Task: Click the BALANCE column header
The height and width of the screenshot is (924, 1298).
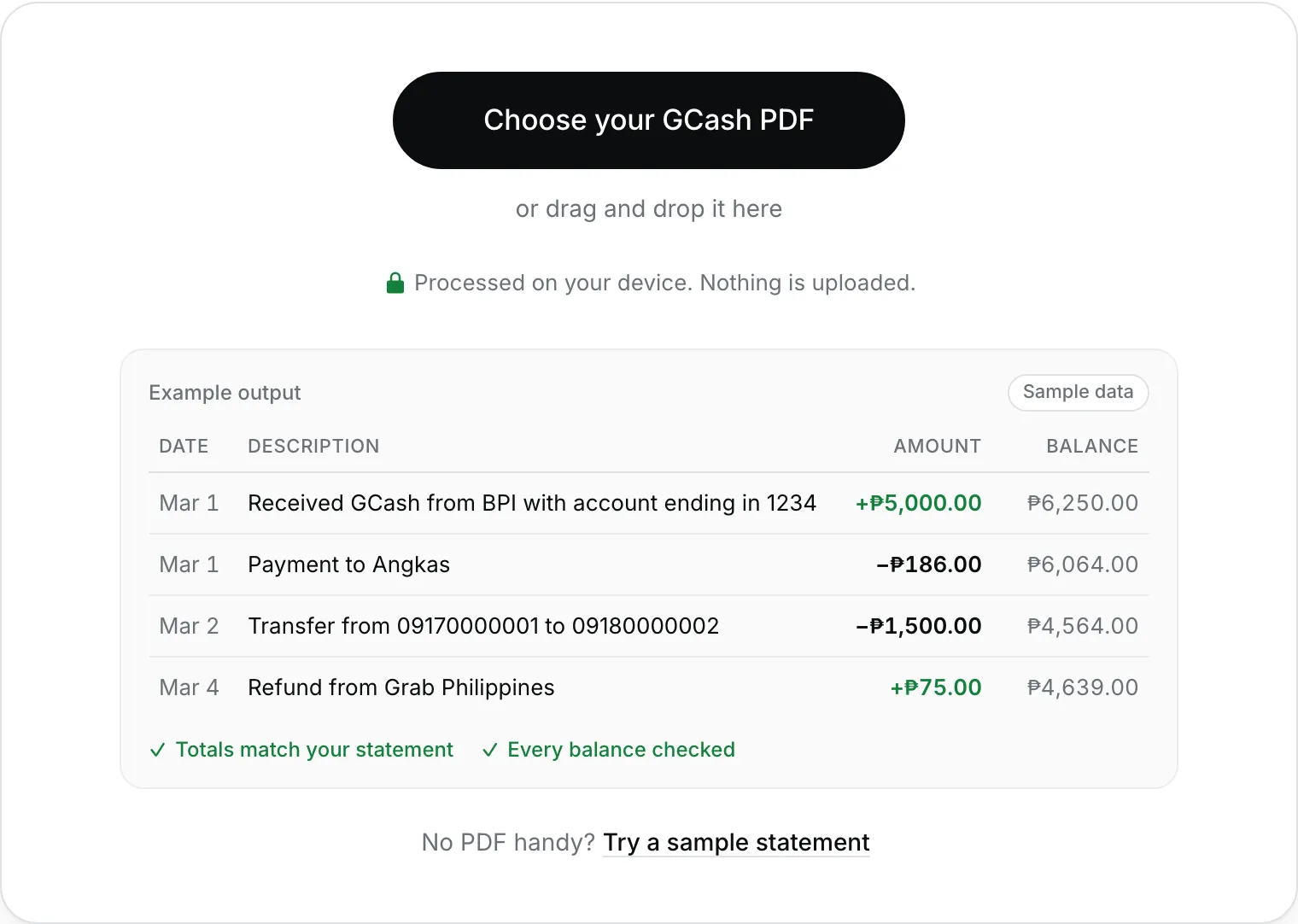Action: [1092, 446]
